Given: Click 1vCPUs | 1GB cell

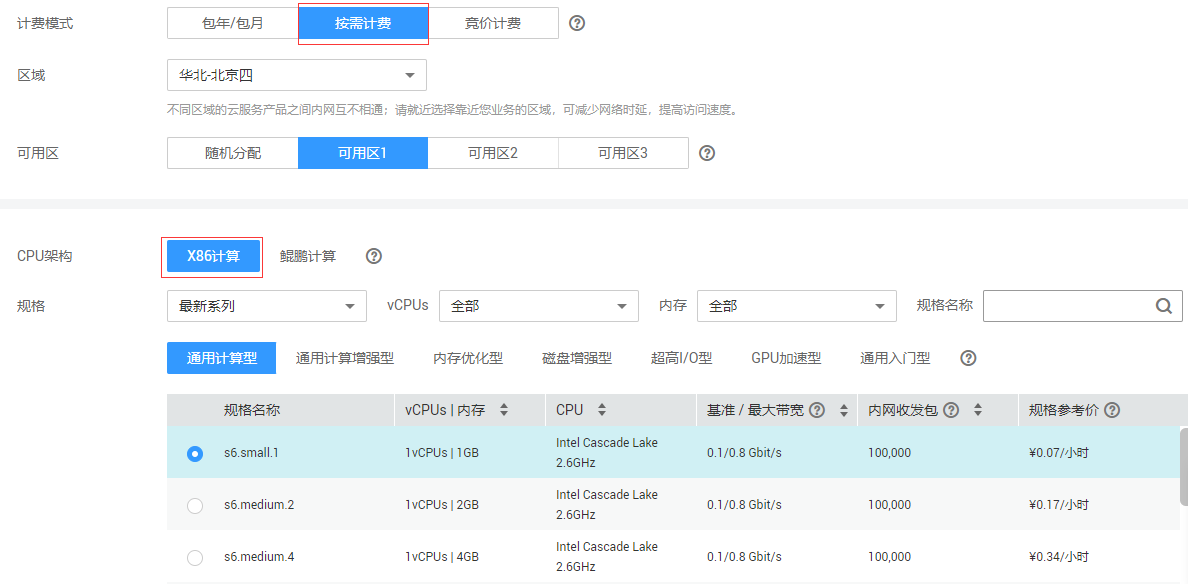Looking at the screenshot, I should coord(442,454).
